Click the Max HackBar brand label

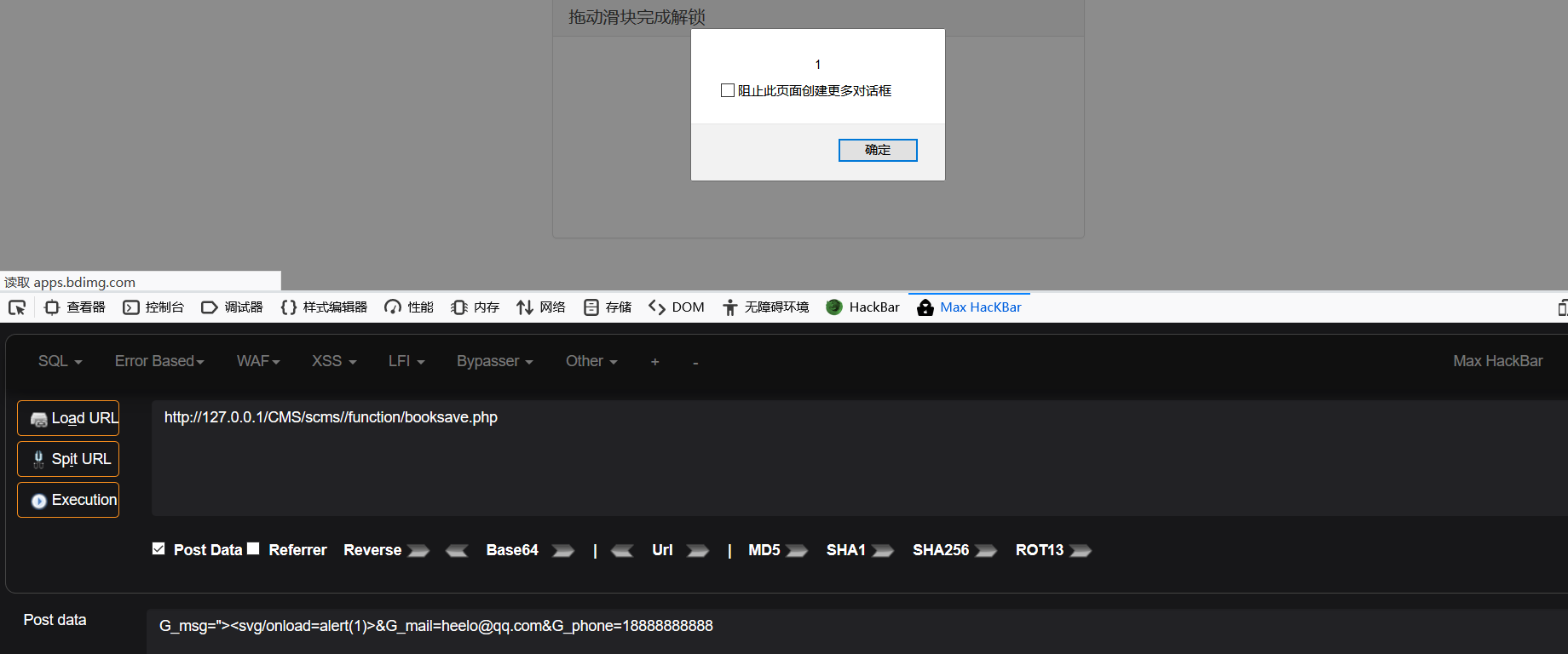coord(1497,361)
